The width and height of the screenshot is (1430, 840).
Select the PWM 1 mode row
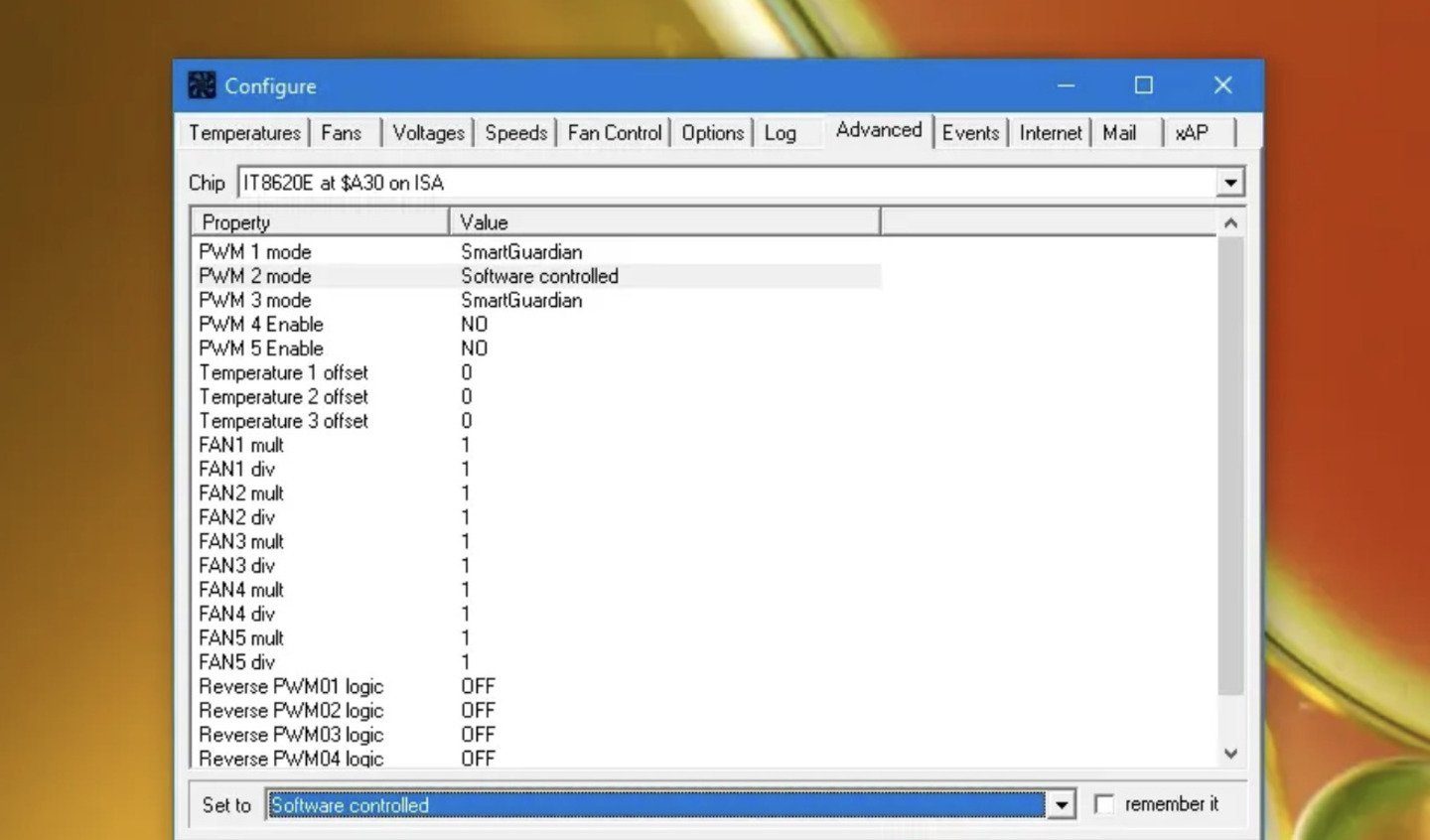pyautogui.click(x=536, y=252)
